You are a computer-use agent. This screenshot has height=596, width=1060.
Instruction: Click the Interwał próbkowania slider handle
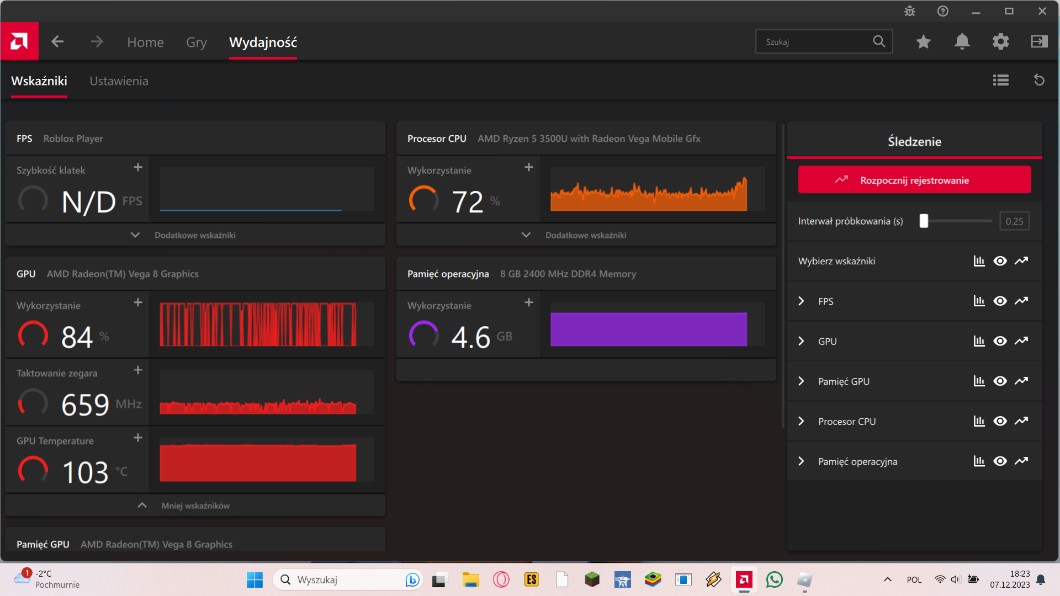[x=924, y=221]
